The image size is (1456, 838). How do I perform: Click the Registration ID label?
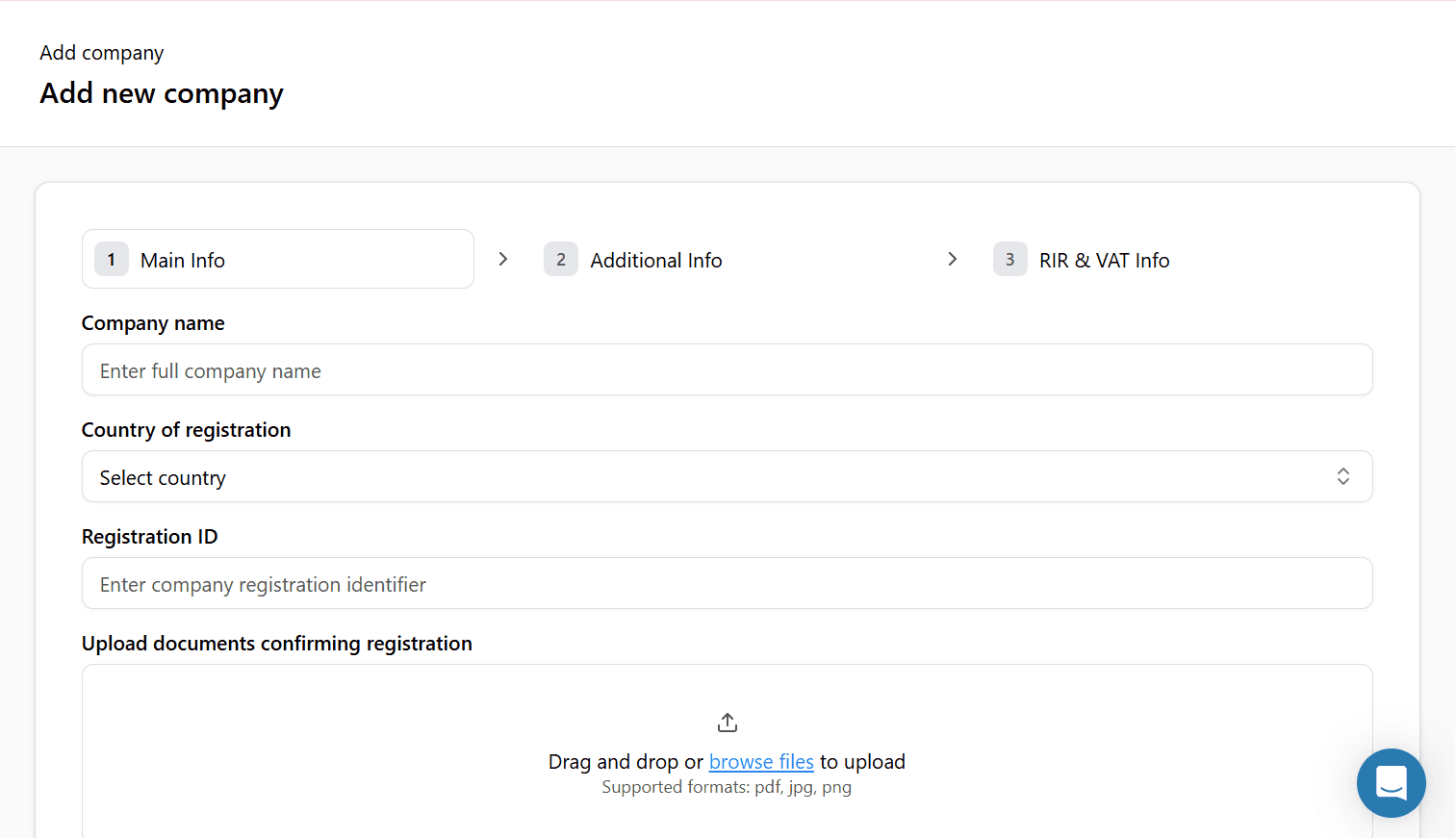pyautogui.click(x=149, y=537)
